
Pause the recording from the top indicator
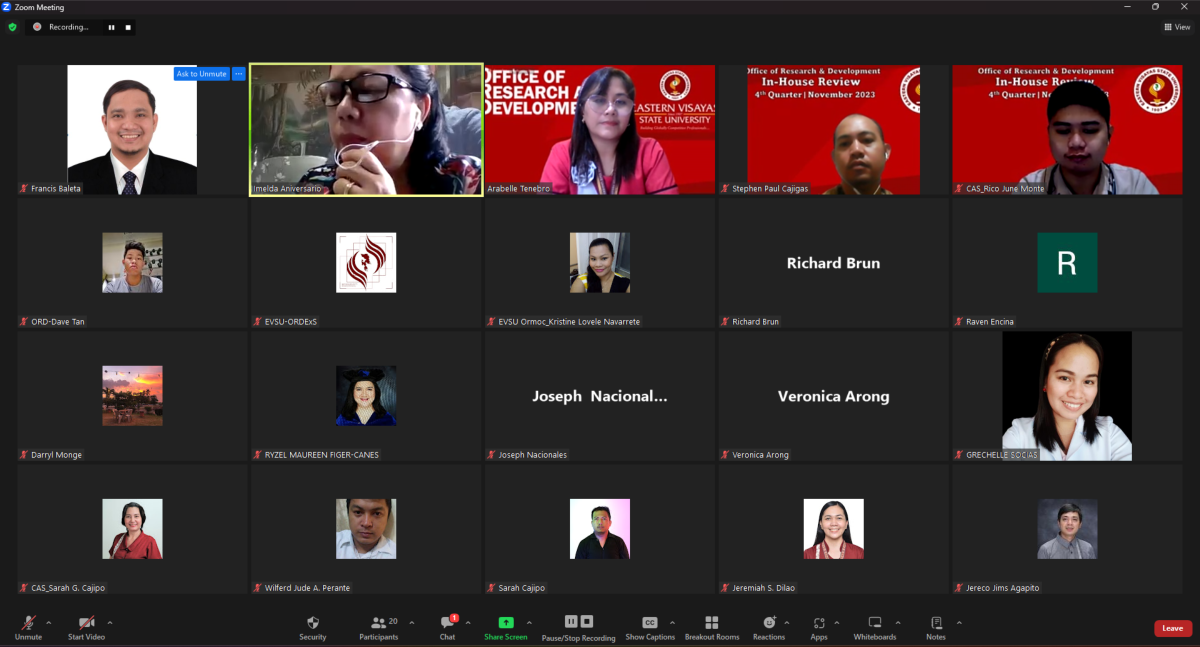111,27
